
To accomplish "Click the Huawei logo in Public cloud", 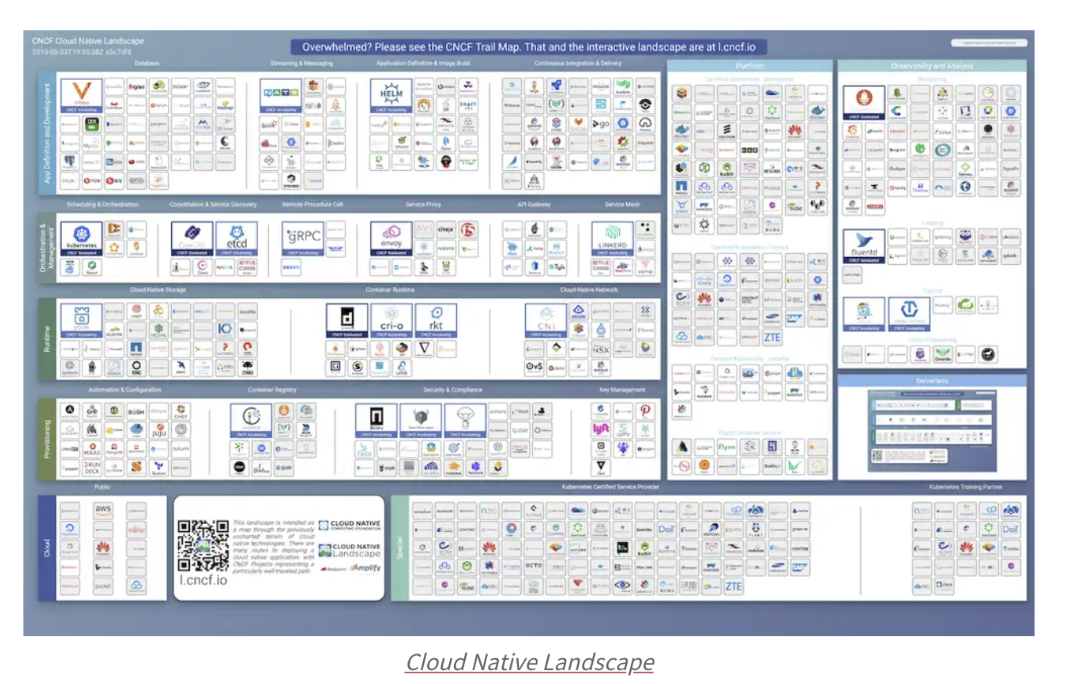I will click(x=103, y=547).
